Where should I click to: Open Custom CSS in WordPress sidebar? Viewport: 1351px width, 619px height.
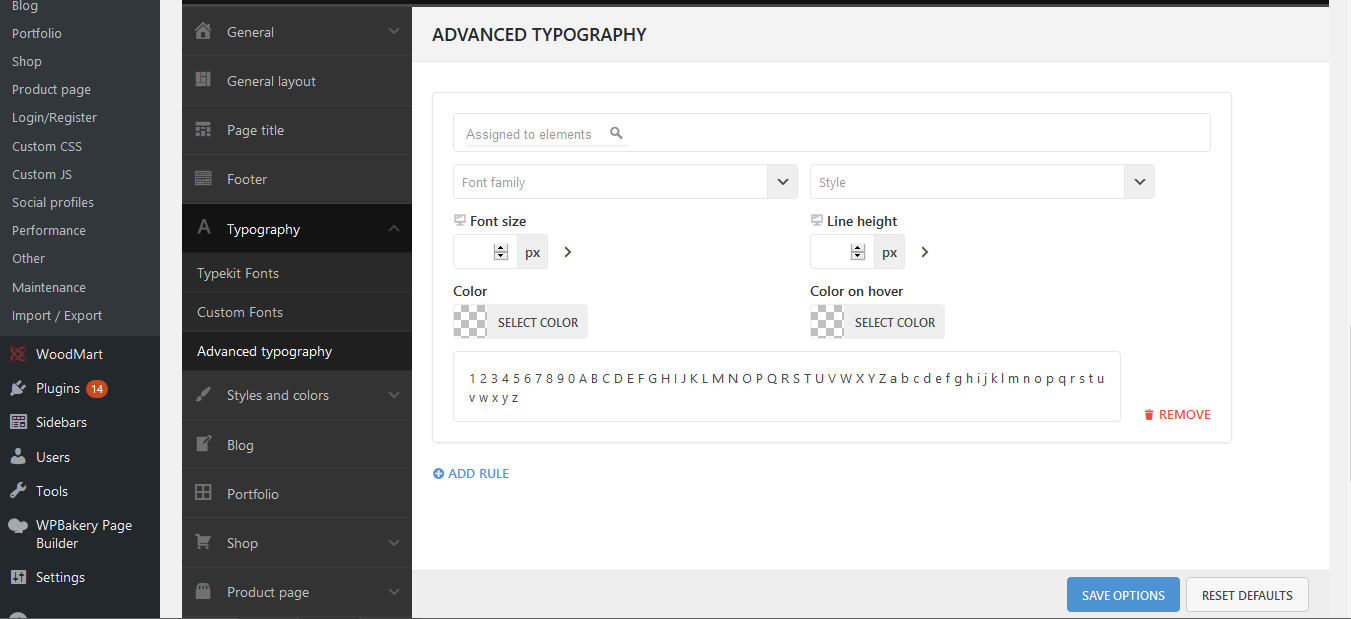pyautogui.click(x=47, y=146)
